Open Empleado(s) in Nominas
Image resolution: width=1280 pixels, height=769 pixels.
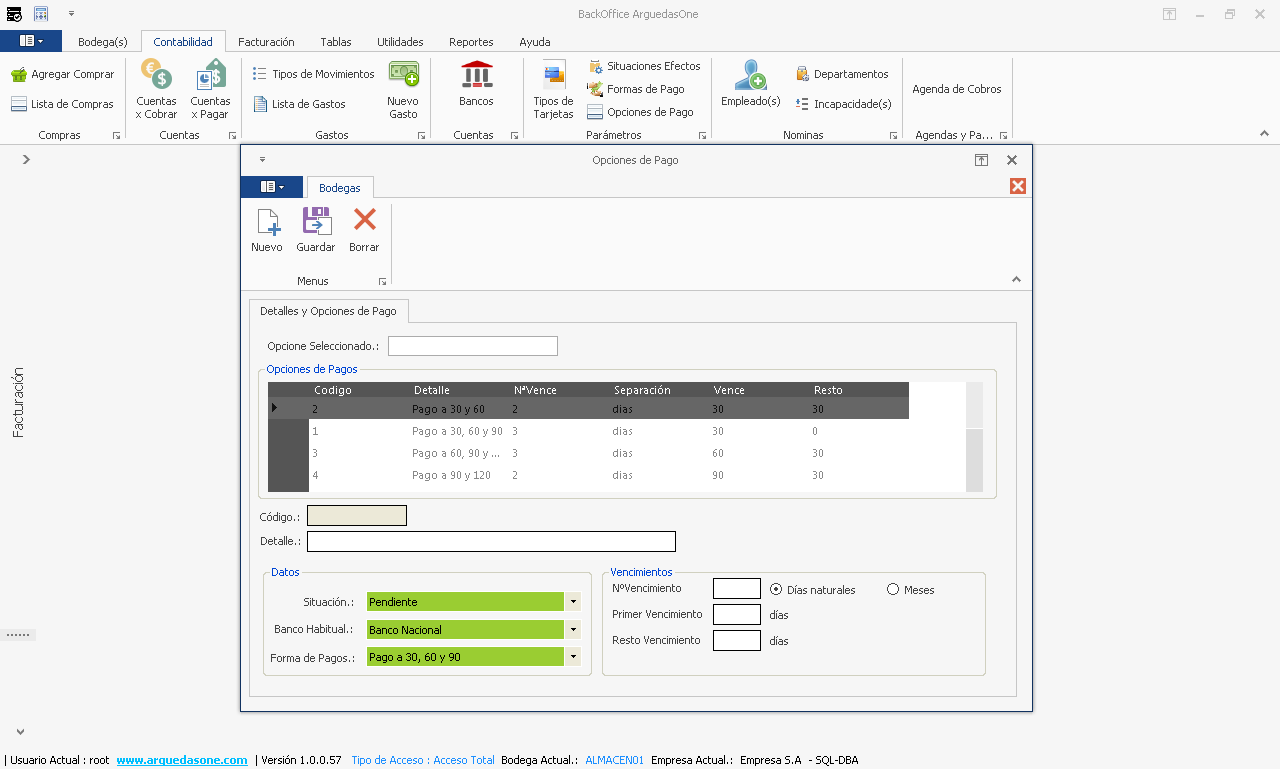tap(750, 84)
